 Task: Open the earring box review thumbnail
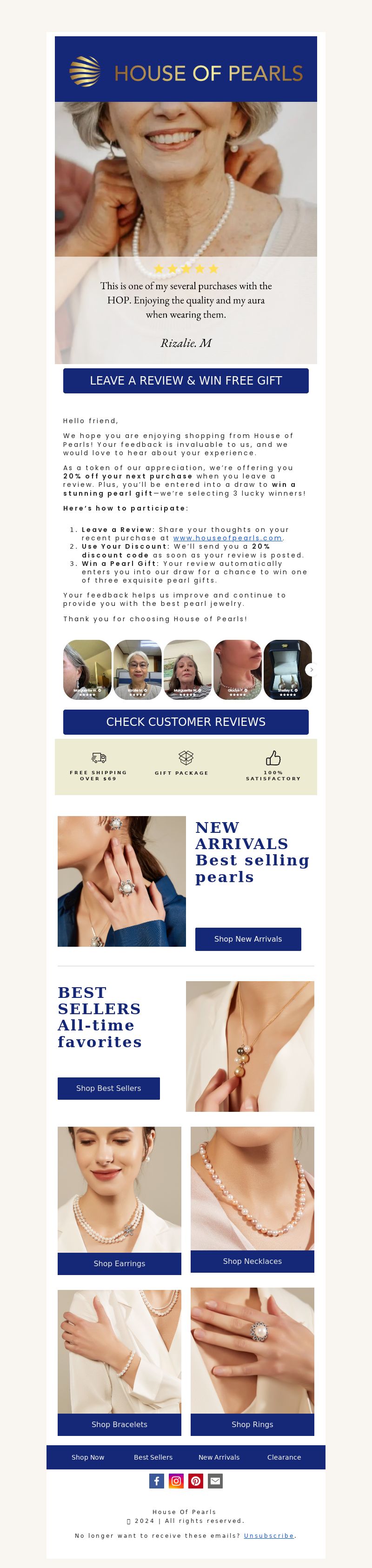point(287,670)
